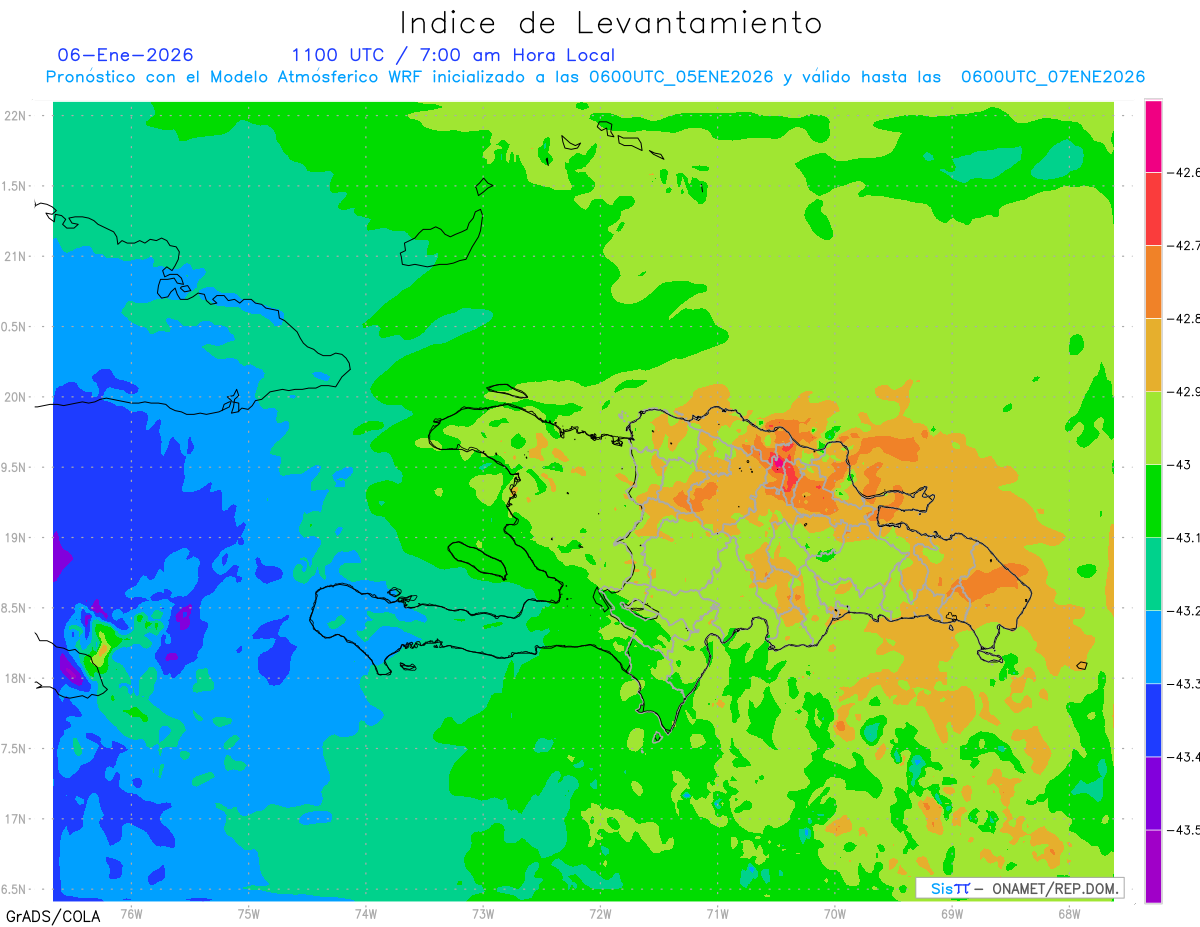Click the '20N' latitude label
Viewport: 1200px width, 927px height.
coord(17,397)
